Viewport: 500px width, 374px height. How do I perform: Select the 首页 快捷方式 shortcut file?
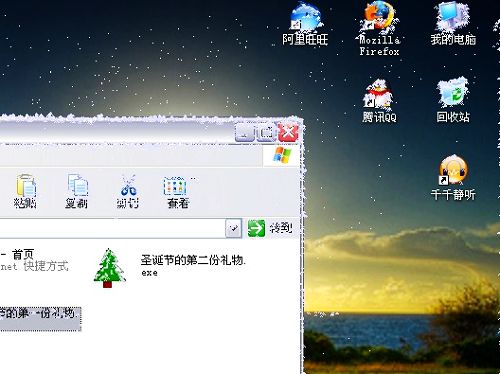[34, 260]
